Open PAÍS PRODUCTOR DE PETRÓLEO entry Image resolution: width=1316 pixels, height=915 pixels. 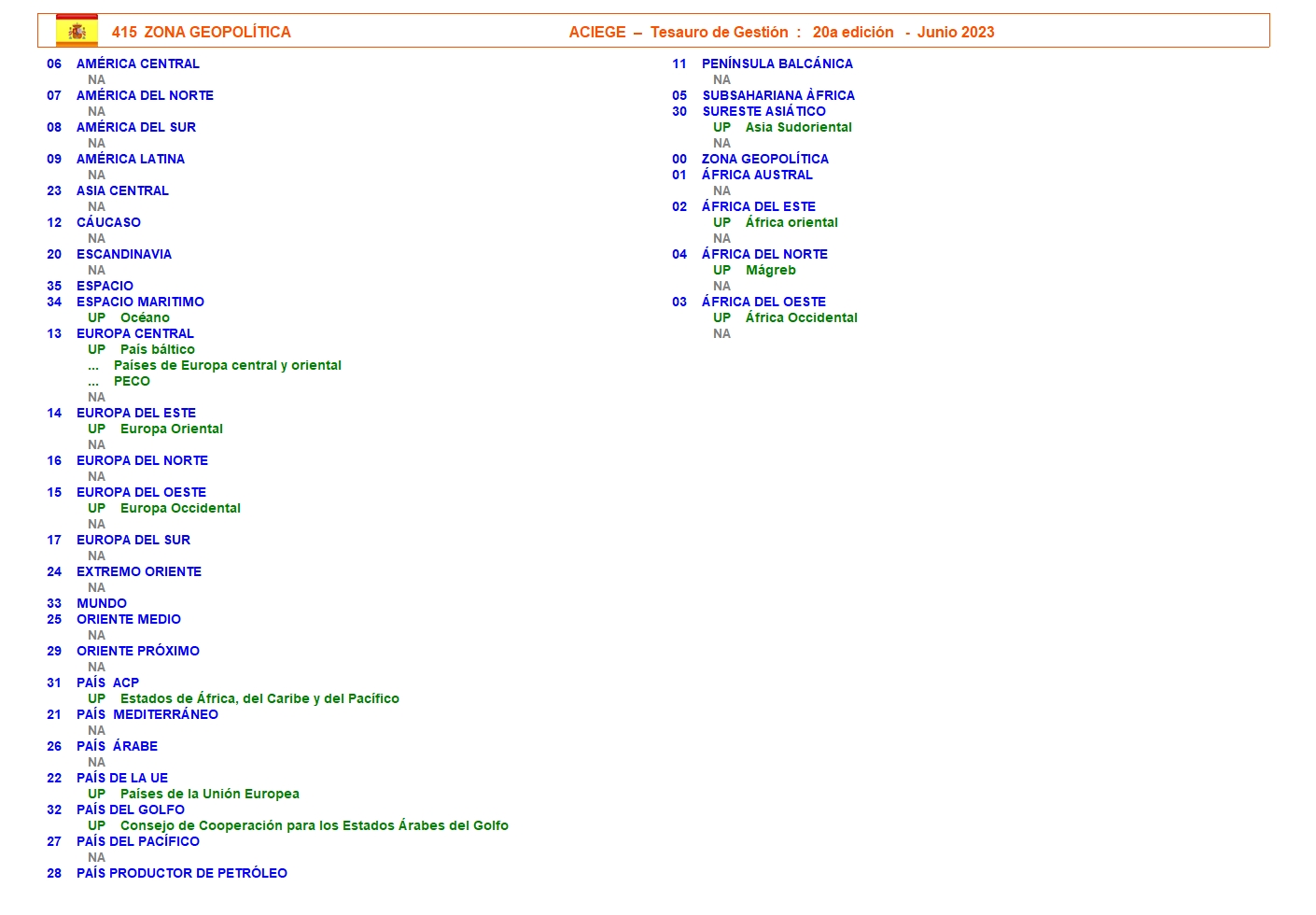point(181,873)
